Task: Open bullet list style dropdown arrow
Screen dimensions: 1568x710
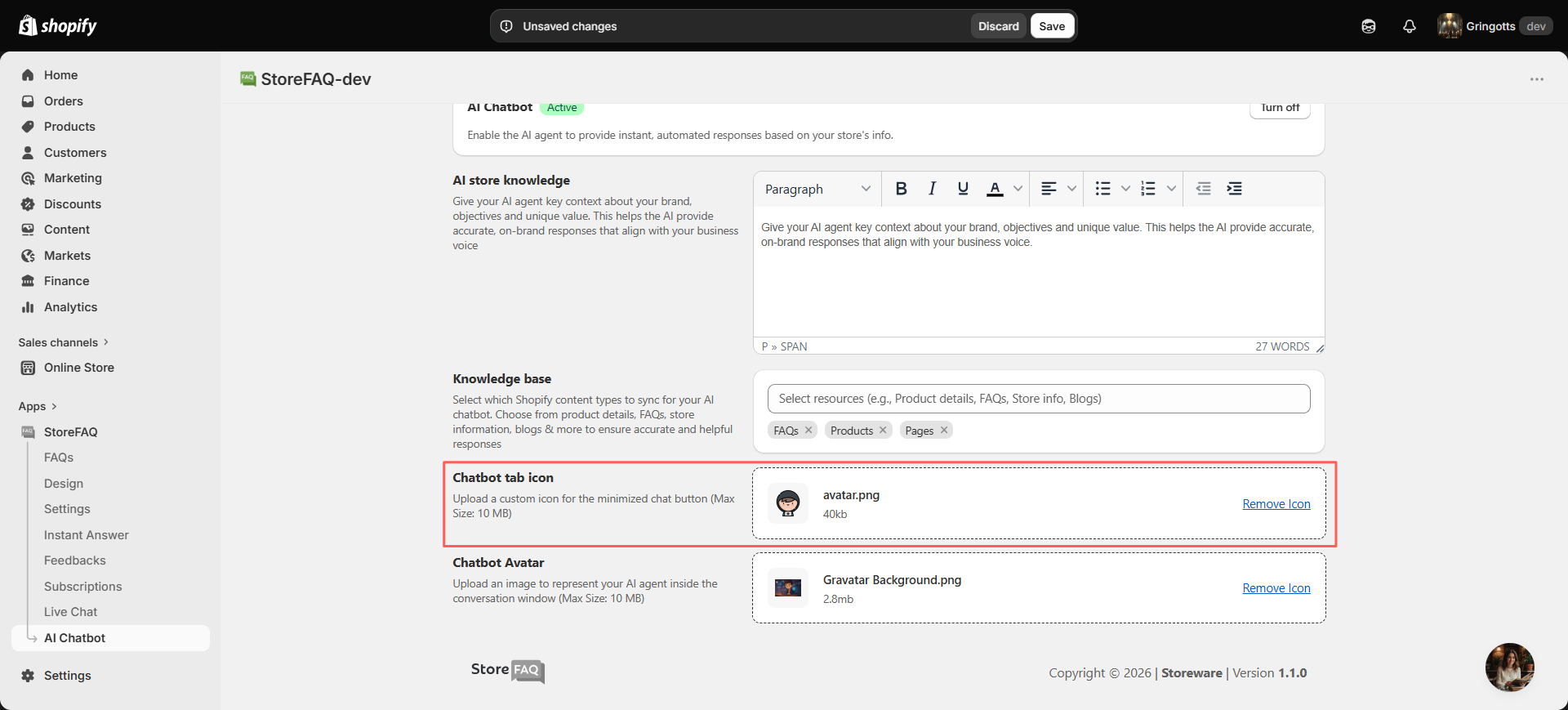Action: (1125, 189)
